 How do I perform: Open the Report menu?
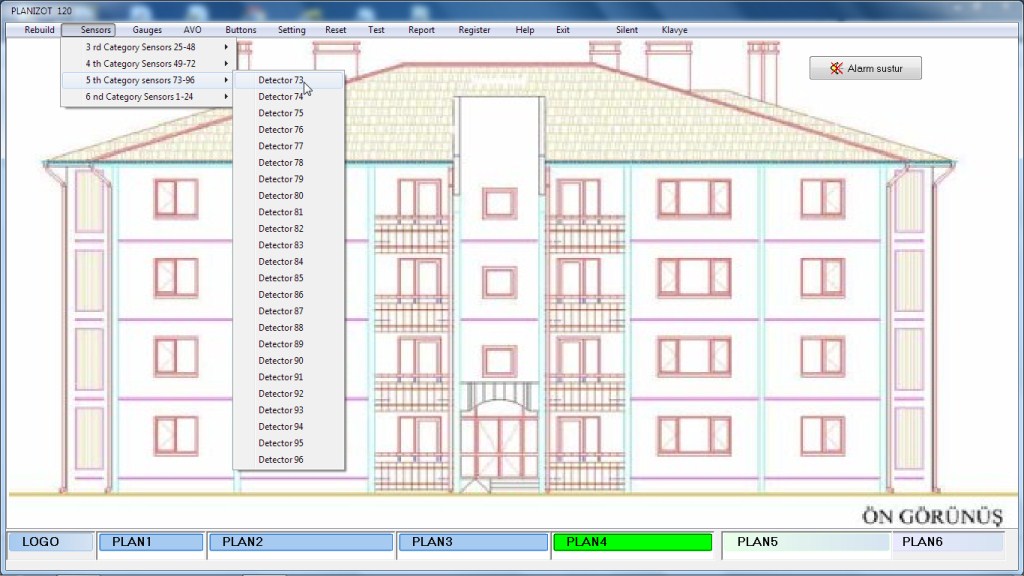point(421,30)
